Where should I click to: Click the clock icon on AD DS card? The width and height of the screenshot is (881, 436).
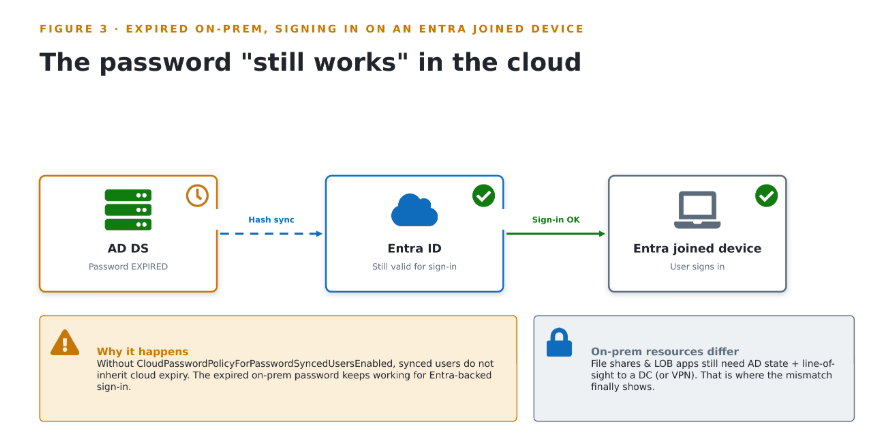[197, 196]
